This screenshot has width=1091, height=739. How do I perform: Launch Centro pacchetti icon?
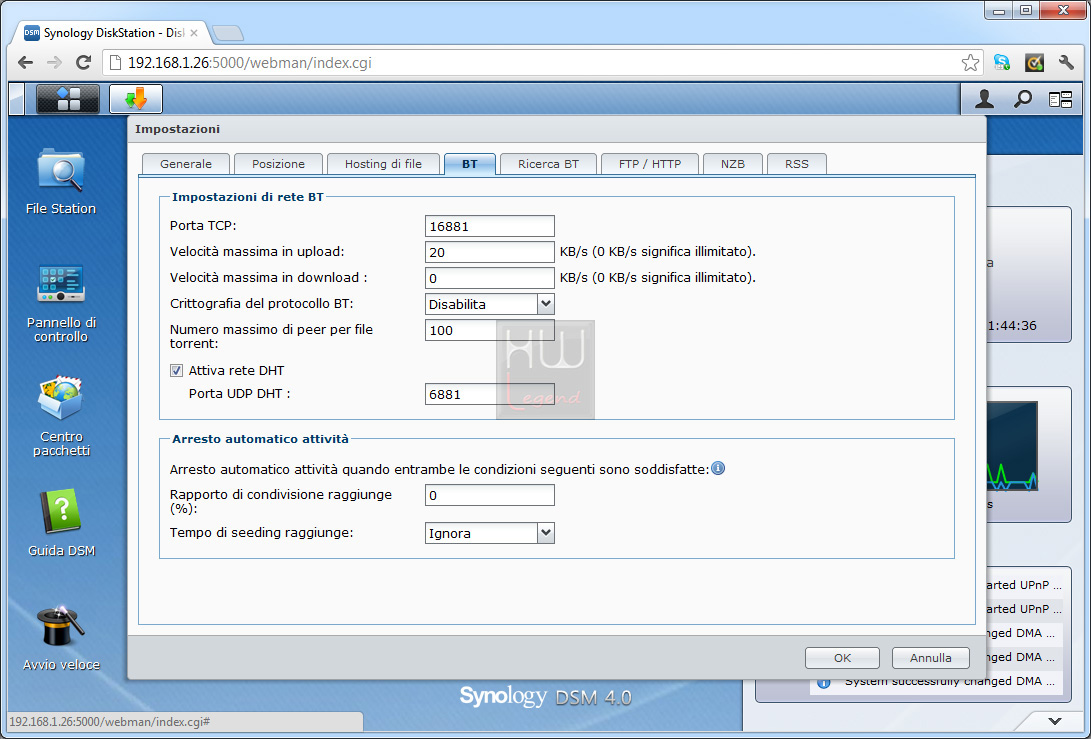61,416
